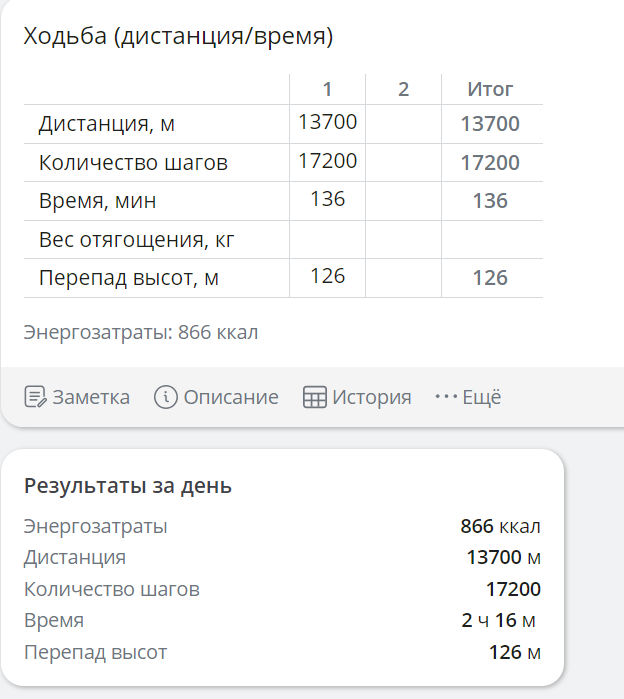The height and width of the screenshot is (699, 624).
Task: Edit Перепад высот value 126 in set 1
Action: 327,276
